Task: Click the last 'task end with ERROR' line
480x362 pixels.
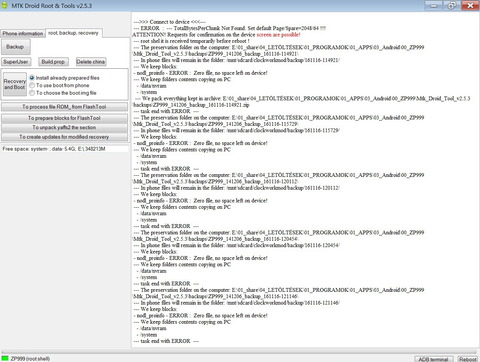Action: click(166, 341)
